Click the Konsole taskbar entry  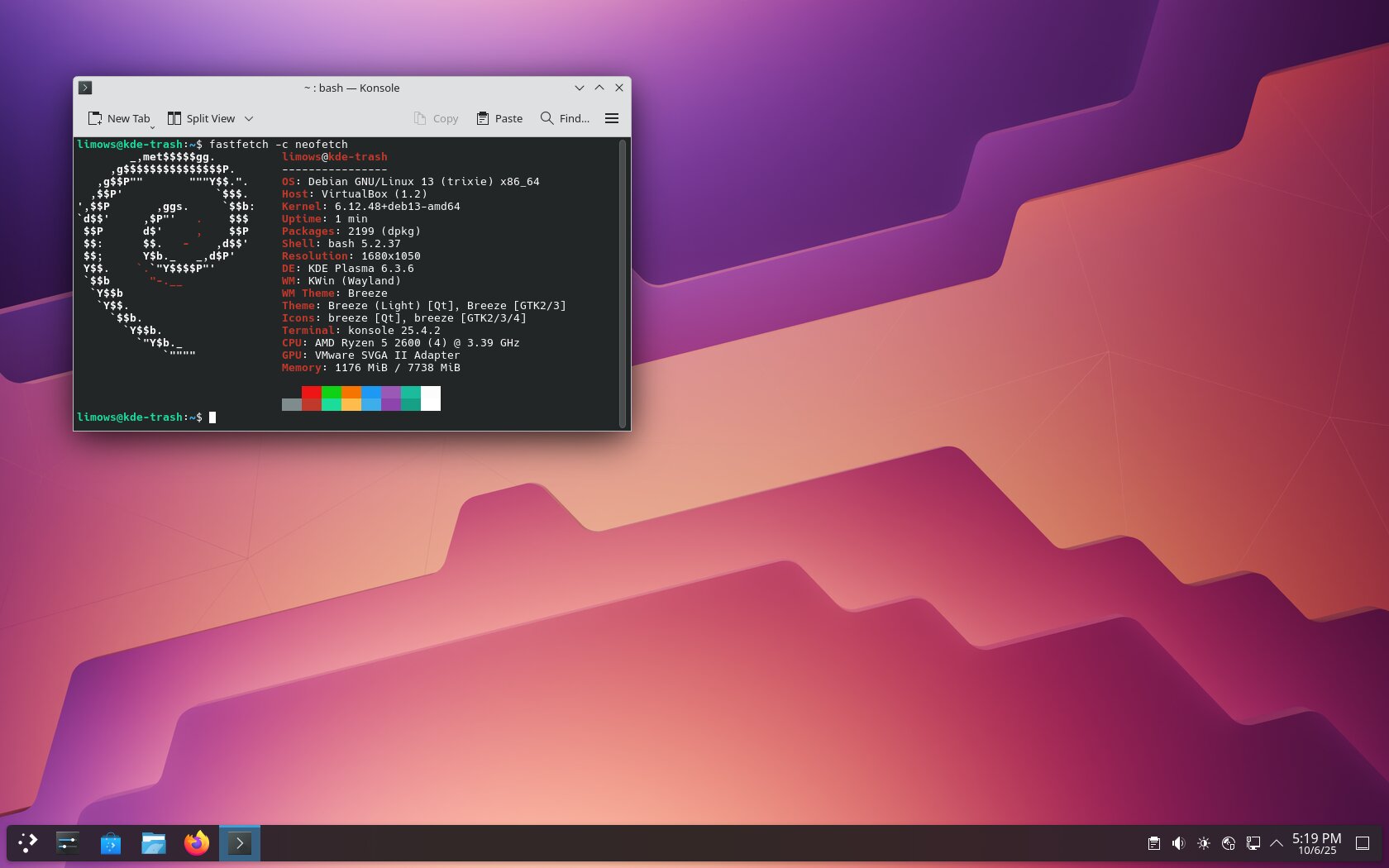point(240,843)
